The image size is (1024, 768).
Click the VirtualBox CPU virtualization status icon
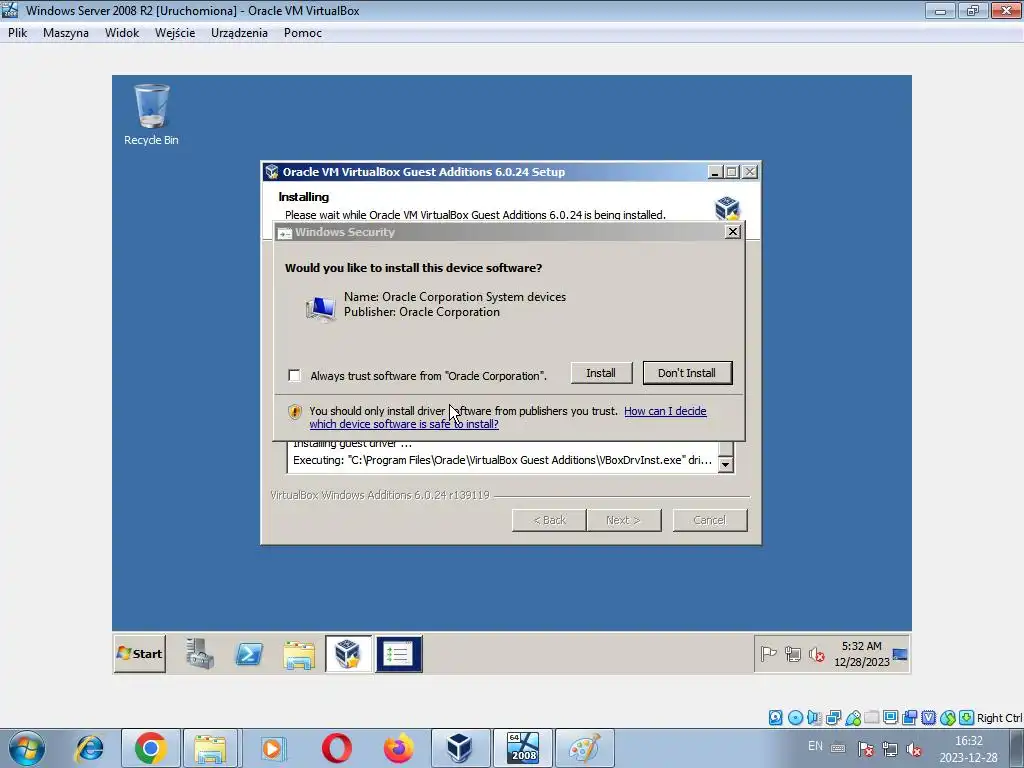coord(928,718)
